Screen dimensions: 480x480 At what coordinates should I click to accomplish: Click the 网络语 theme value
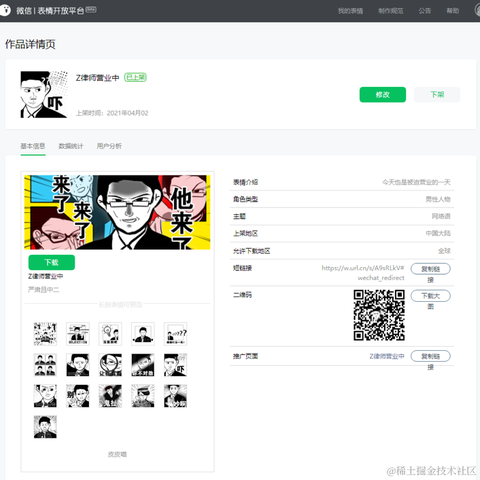pyautogui.click(x=441, y=216)
